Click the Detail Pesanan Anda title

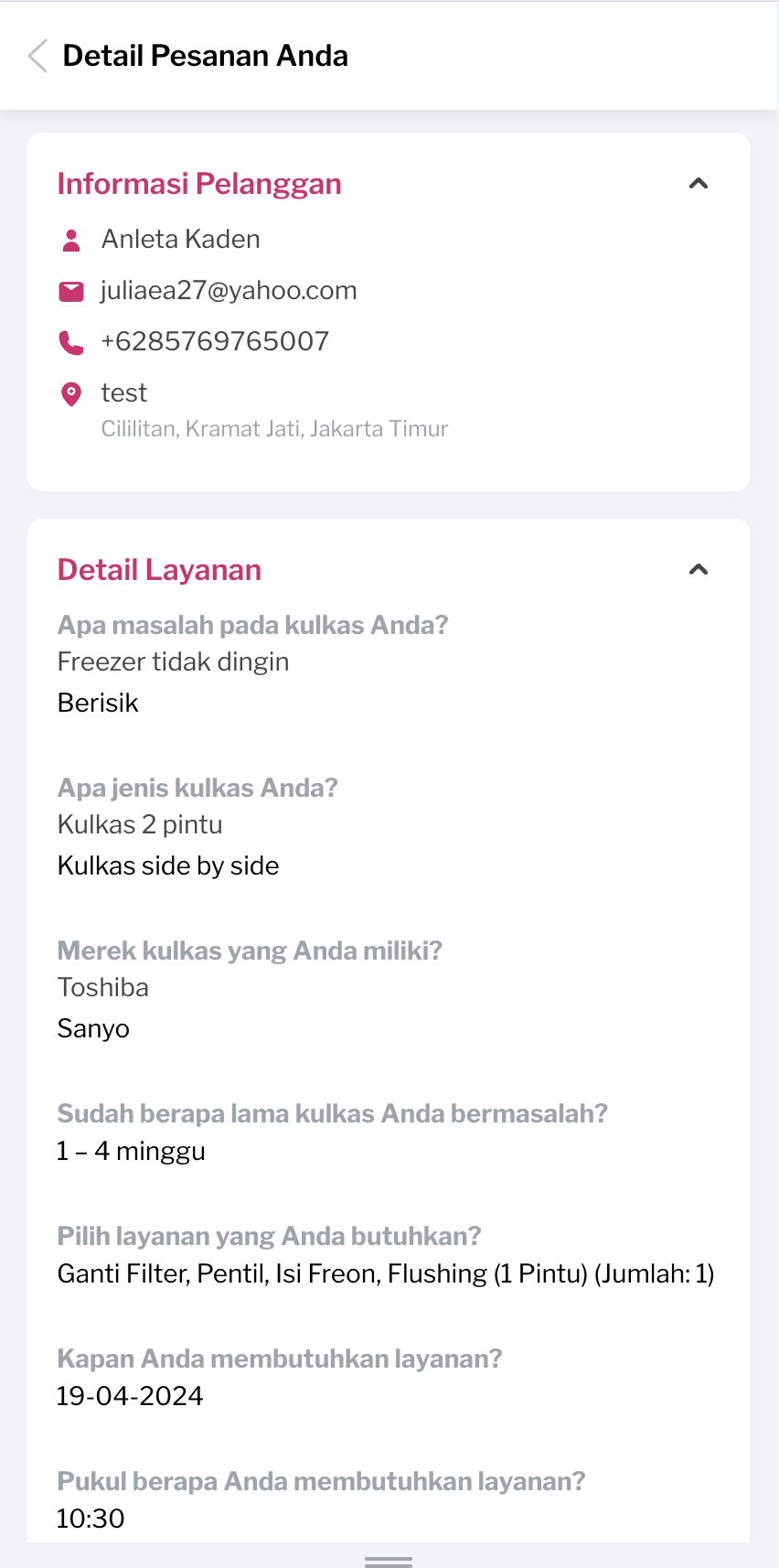pyautogui.click(x=205, y=56)
